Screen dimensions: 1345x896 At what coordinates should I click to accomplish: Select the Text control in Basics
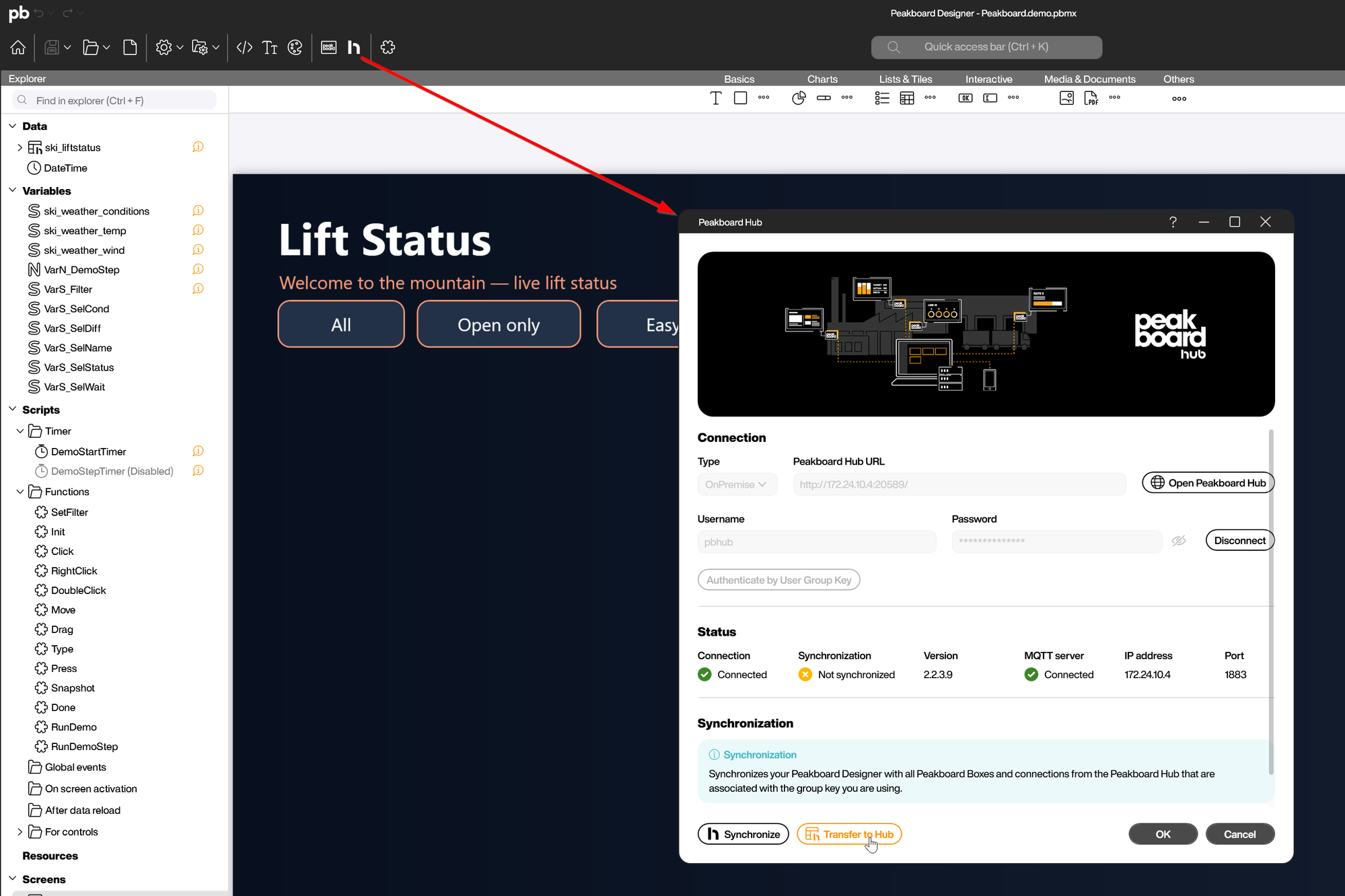(716, 98)
